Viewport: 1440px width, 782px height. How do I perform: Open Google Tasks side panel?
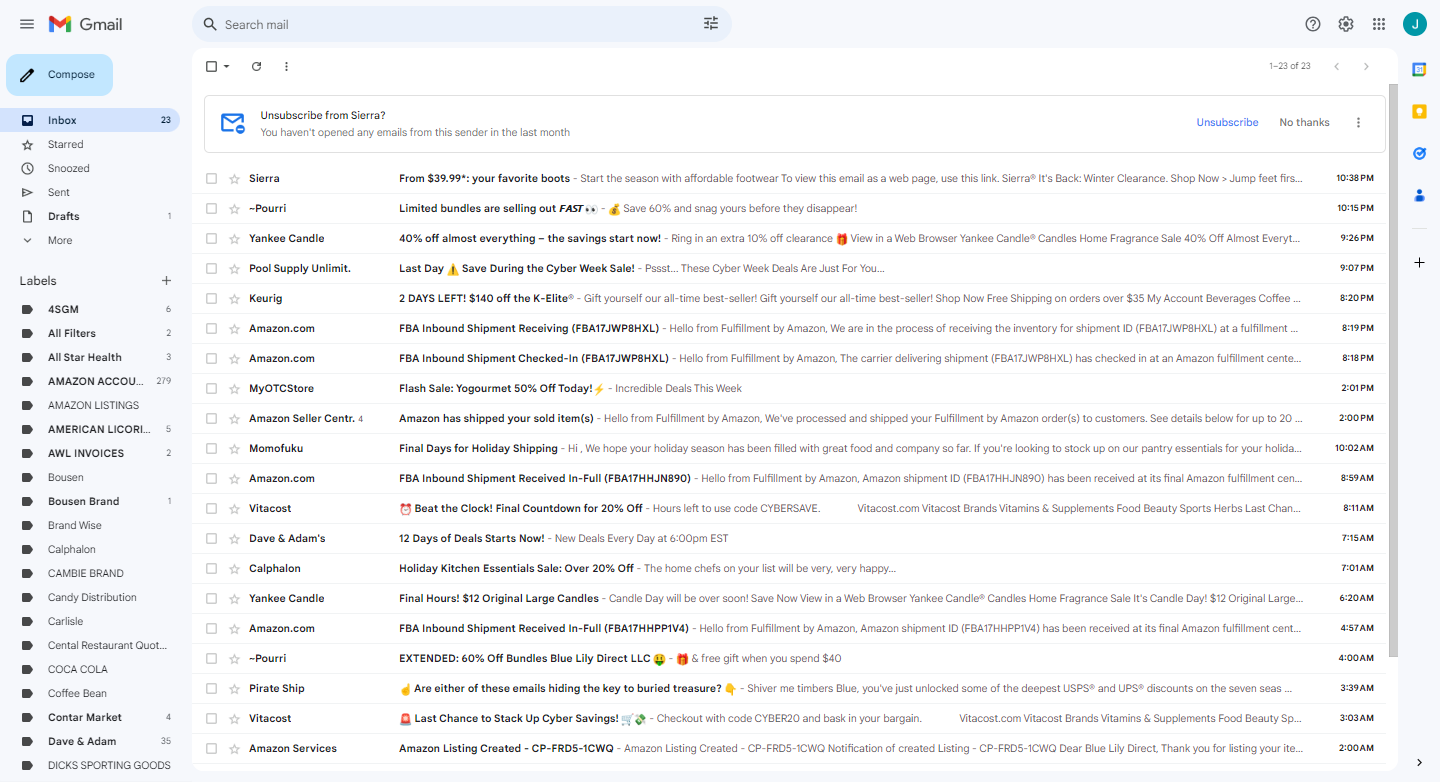point(1419,153)
